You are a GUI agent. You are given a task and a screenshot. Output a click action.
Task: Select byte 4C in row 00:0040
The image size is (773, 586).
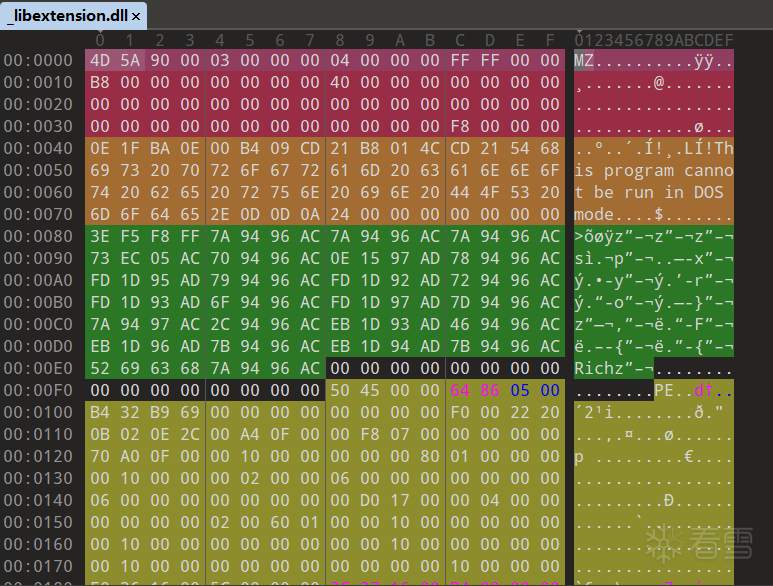coord(430,148)
